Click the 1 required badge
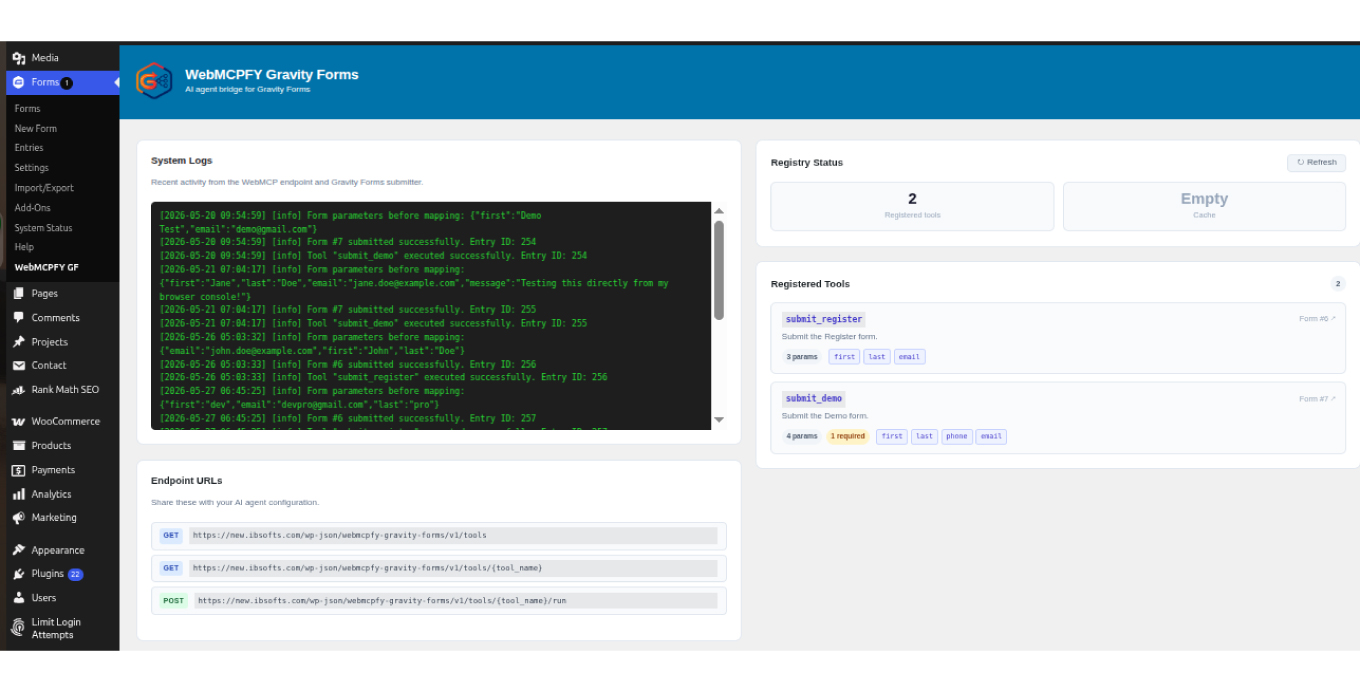 pyautogui.click(x=848, y=437)
